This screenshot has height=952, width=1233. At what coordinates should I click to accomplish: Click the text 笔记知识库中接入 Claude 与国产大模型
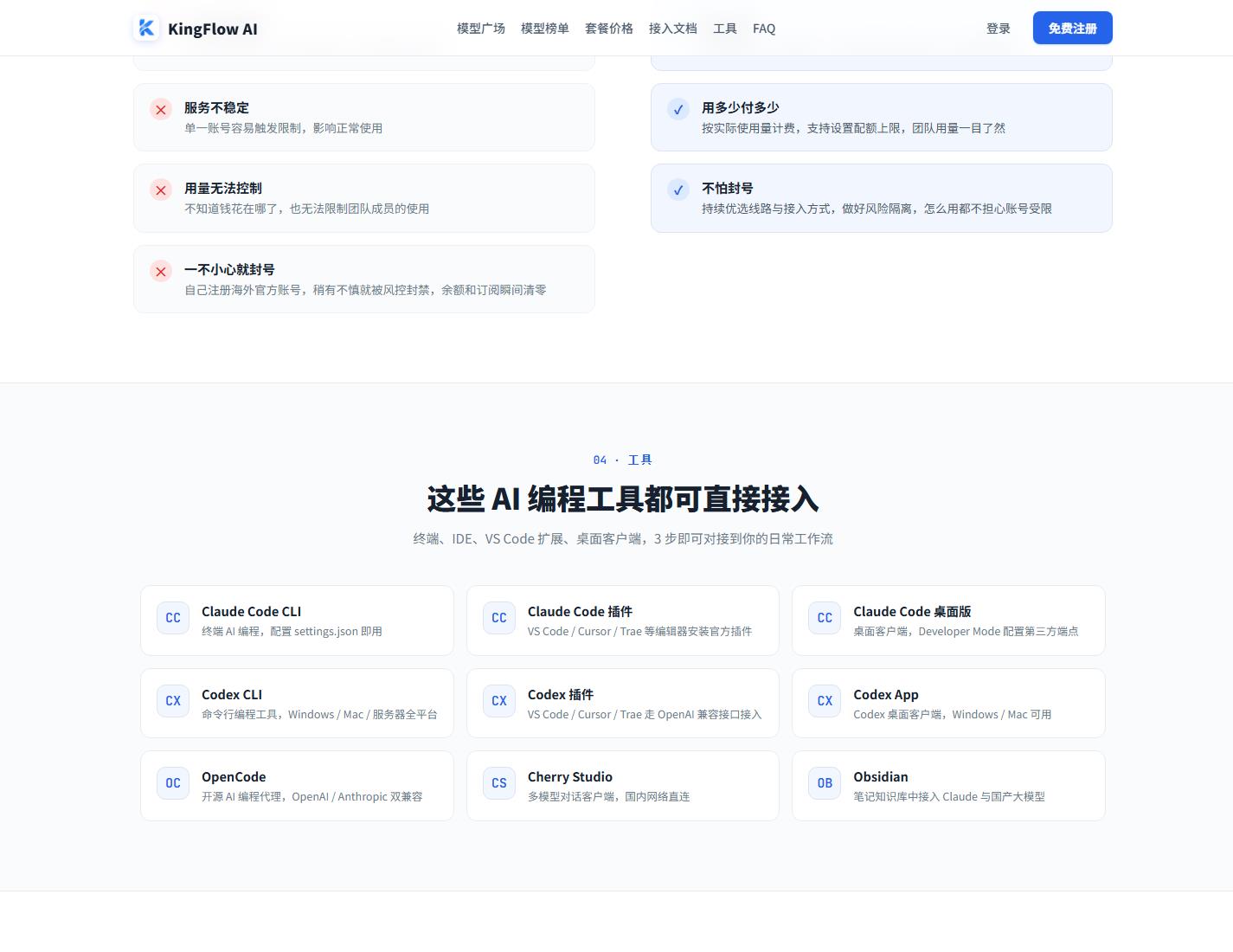pos(949,796)
